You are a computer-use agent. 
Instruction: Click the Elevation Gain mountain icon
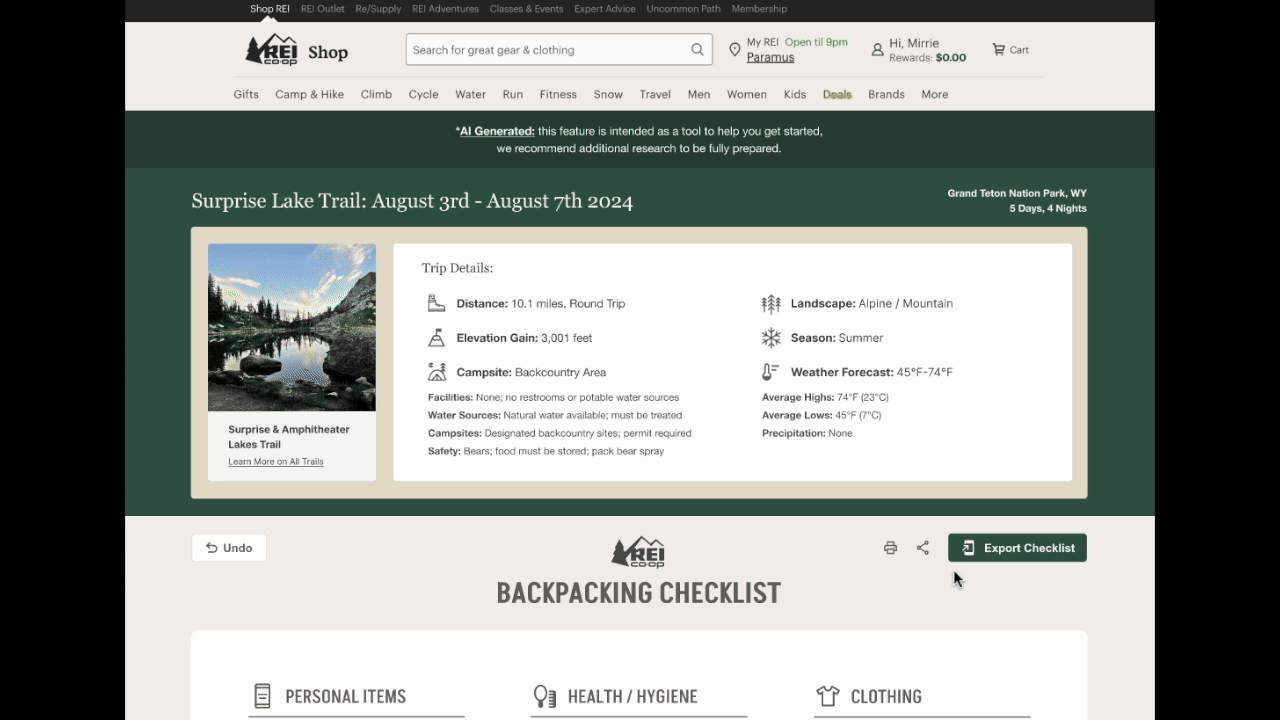pyautogui.click(x=436, y=338)
